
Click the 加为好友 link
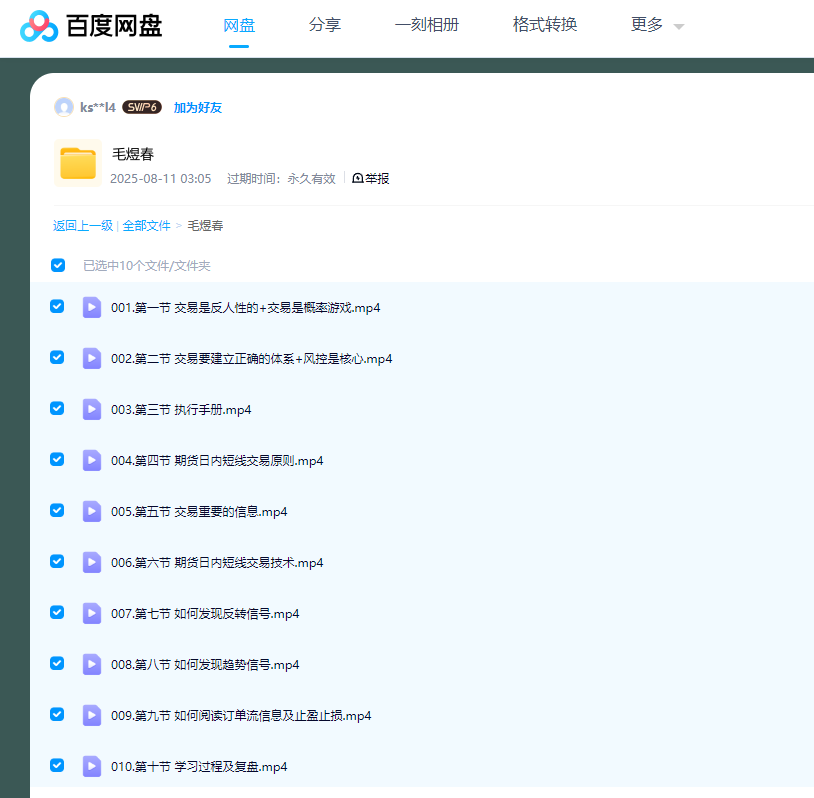pyautogui.click(x=198, y=108)
